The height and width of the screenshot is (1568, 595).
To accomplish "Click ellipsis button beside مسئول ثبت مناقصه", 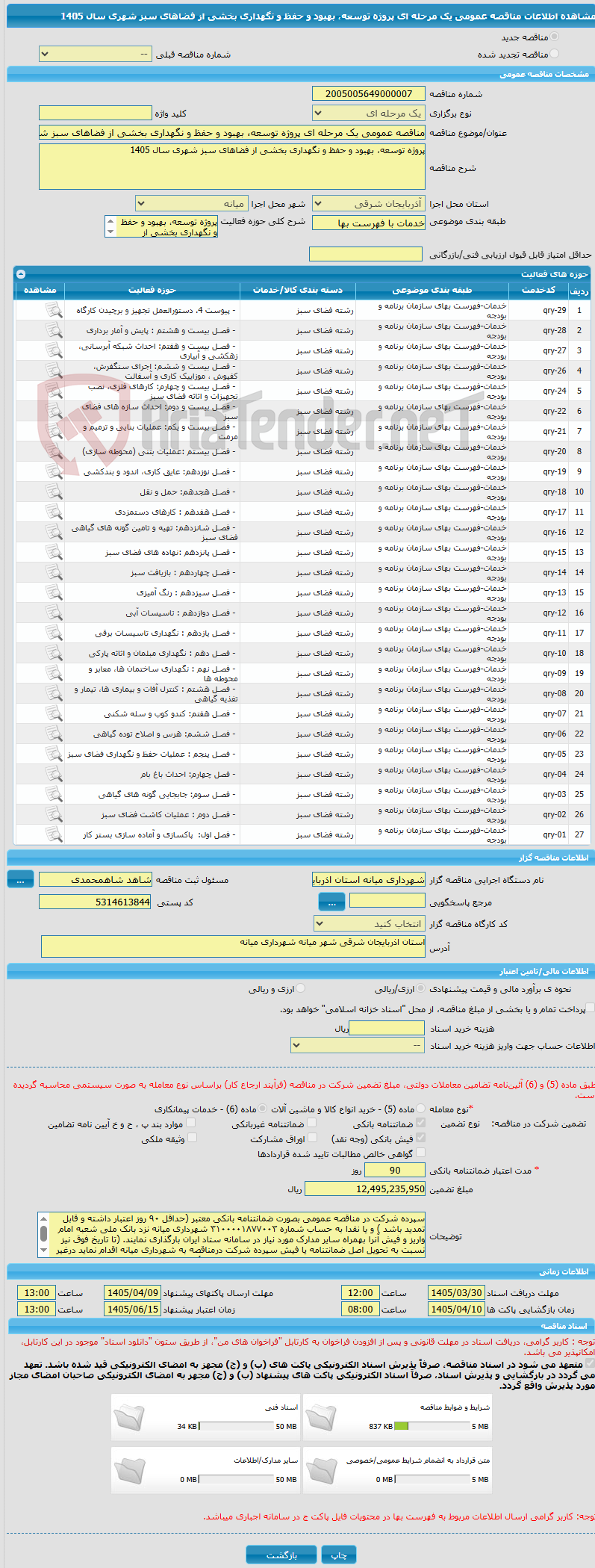I will click(x=20, y=880).
